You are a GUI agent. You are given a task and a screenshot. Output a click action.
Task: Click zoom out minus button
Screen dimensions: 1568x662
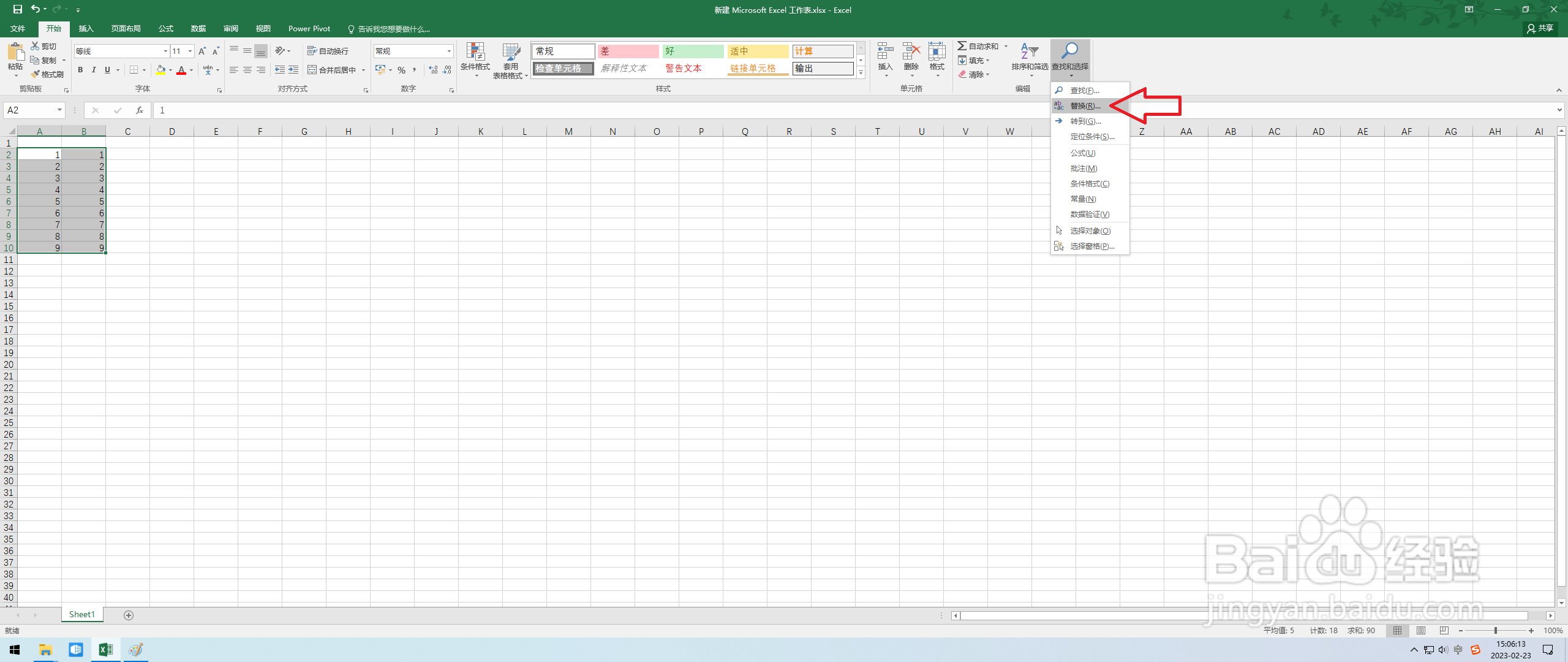1461,630
